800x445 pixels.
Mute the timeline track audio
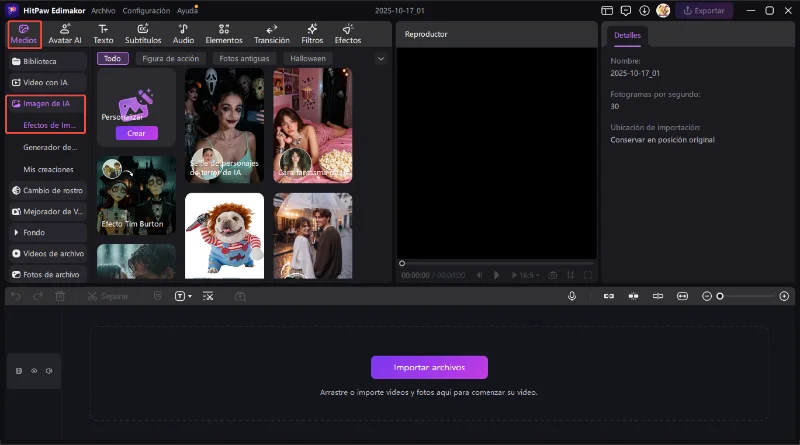pyautogui.click(x=48, y=371)
